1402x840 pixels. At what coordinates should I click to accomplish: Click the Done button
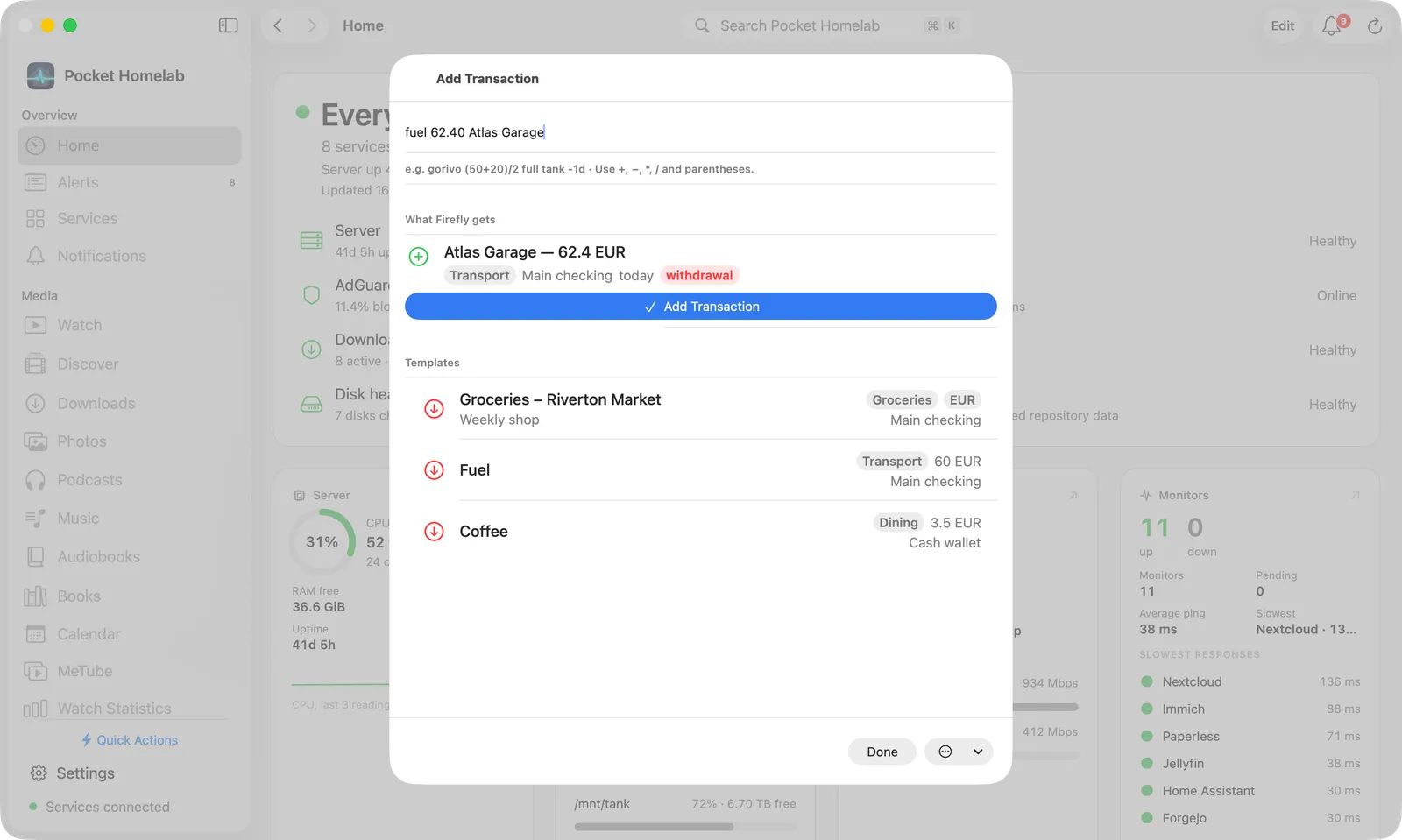coord(882,752)
